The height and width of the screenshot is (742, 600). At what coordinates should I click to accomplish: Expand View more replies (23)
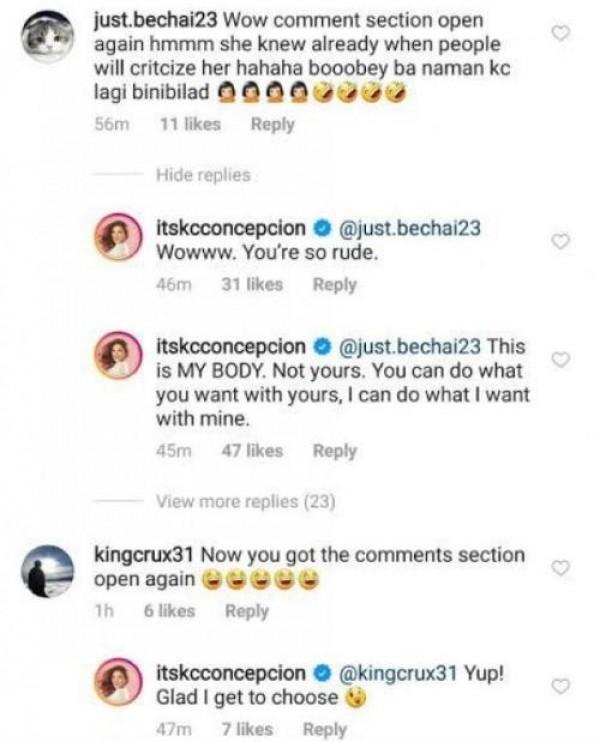[245, 501]
